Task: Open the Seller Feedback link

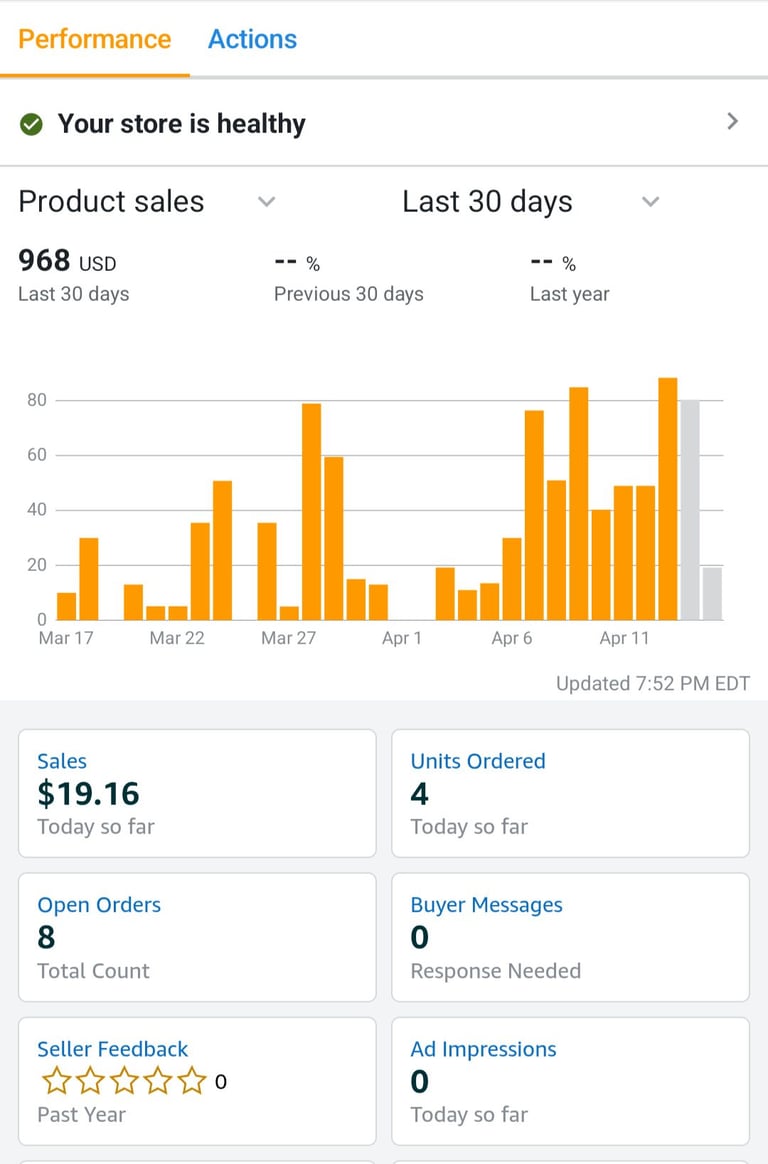Action: click(x=112, y=1049)
